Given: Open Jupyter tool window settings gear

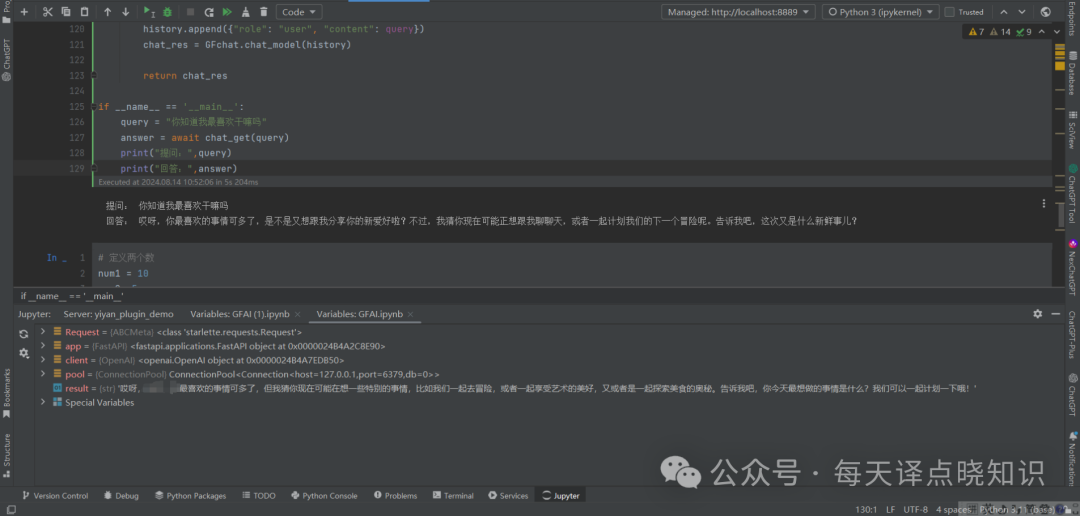Looking at the screenshot, I should click(x=1037, y=313).
